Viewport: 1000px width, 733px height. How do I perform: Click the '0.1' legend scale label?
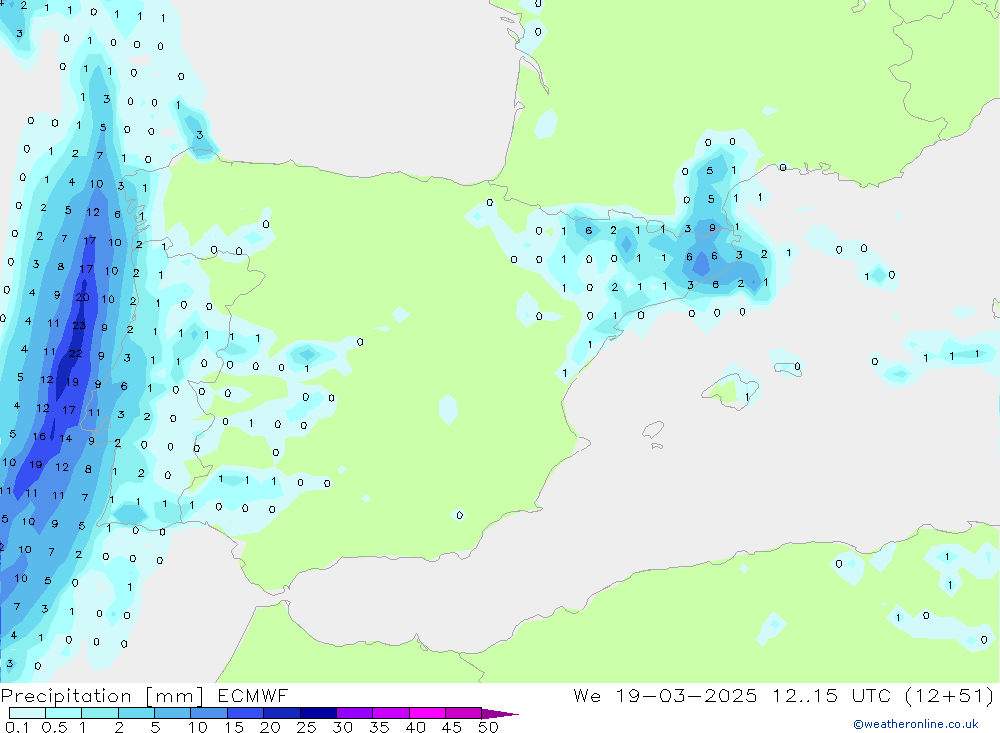(x=17, y=727)
